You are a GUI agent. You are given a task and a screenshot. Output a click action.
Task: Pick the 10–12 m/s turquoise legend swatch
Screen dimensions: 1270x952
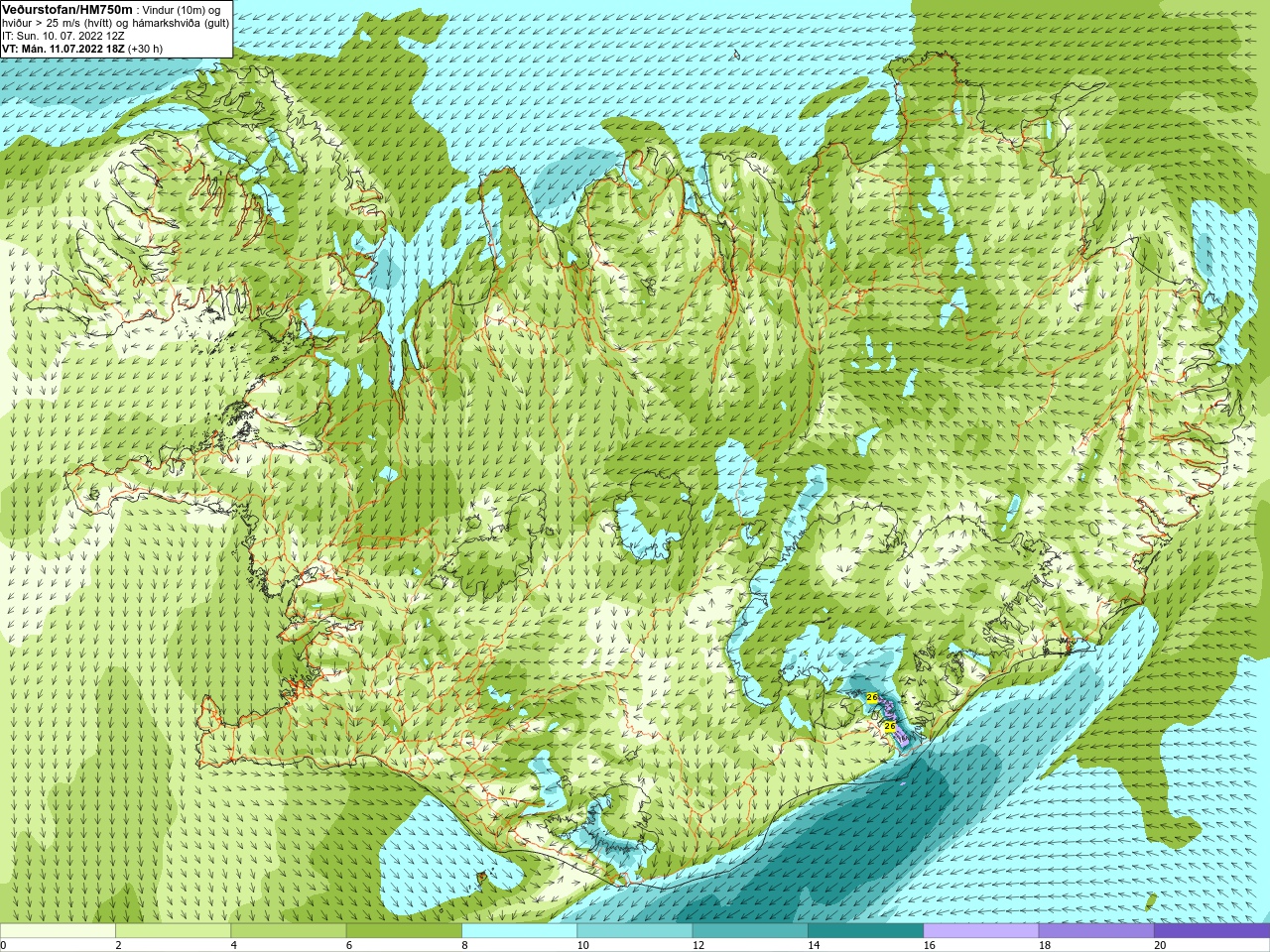(x=634, y=931)
